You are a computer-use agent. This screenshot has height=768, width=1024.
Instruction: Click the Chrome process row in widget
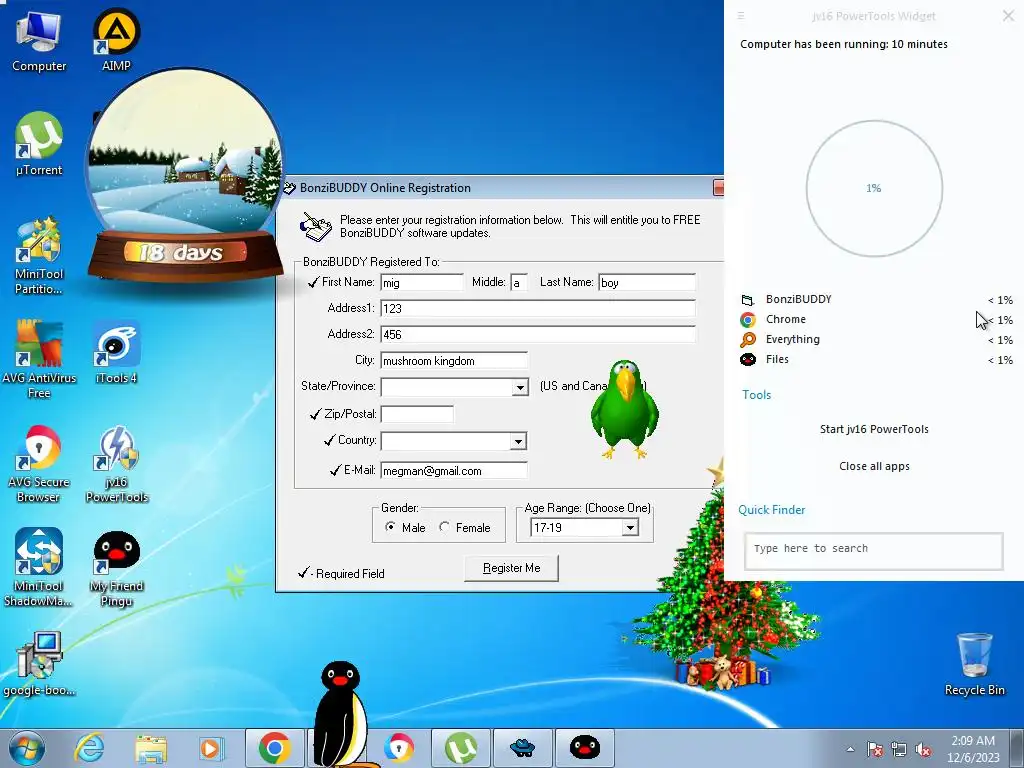click(x=875, y=320)
